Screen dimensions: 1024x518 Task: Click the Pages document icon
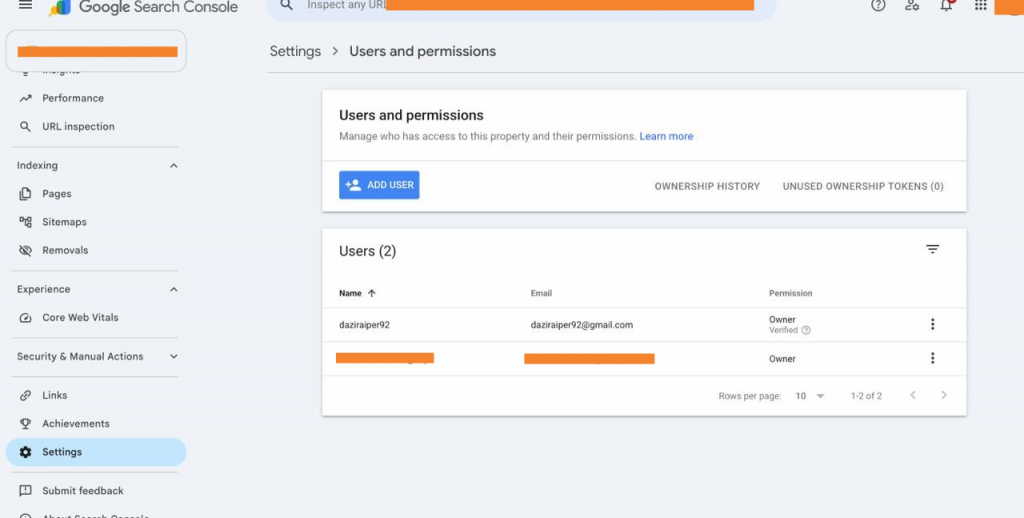(25, 194)
